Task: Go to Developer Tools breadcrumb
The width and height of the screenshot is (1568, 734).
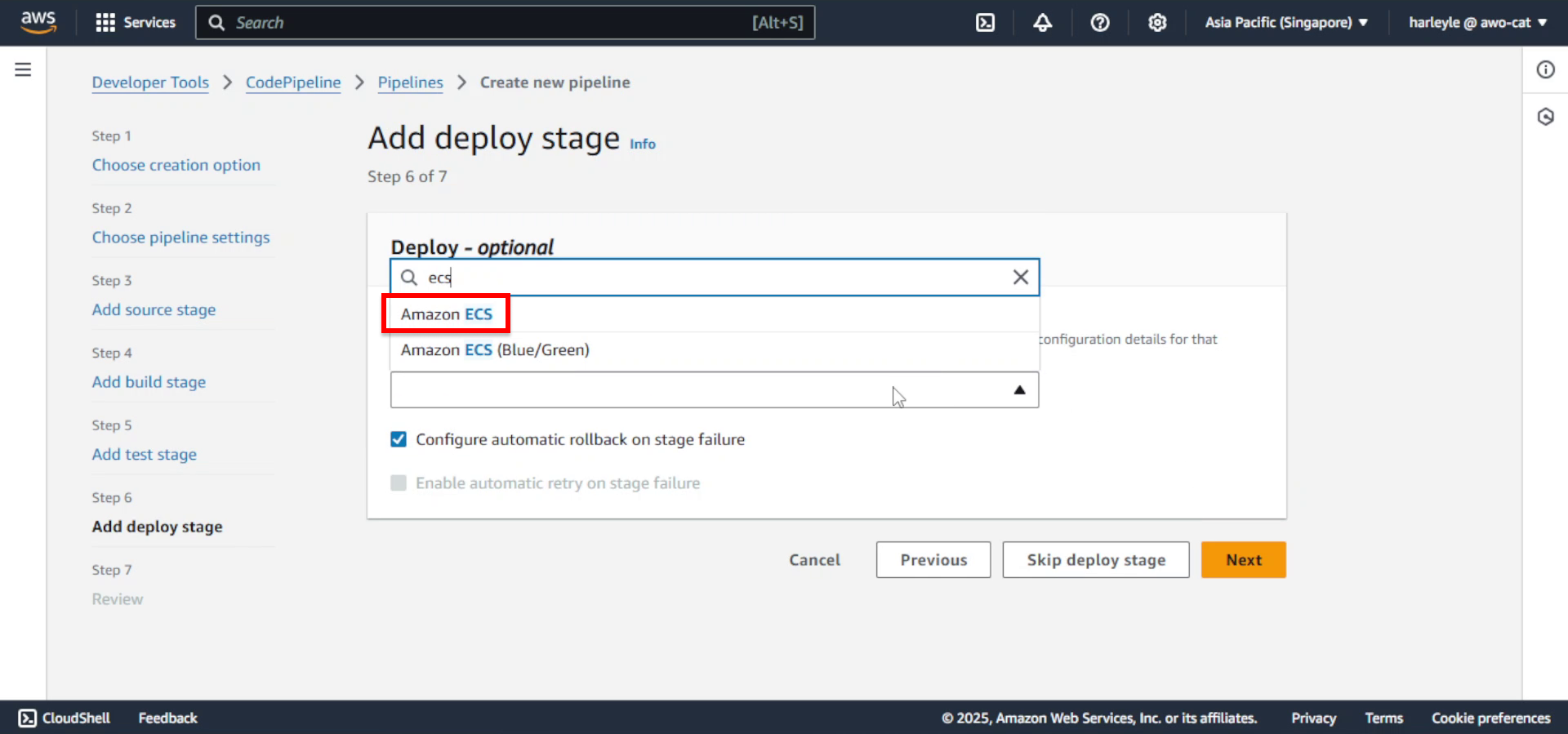Action: point(150,82)
